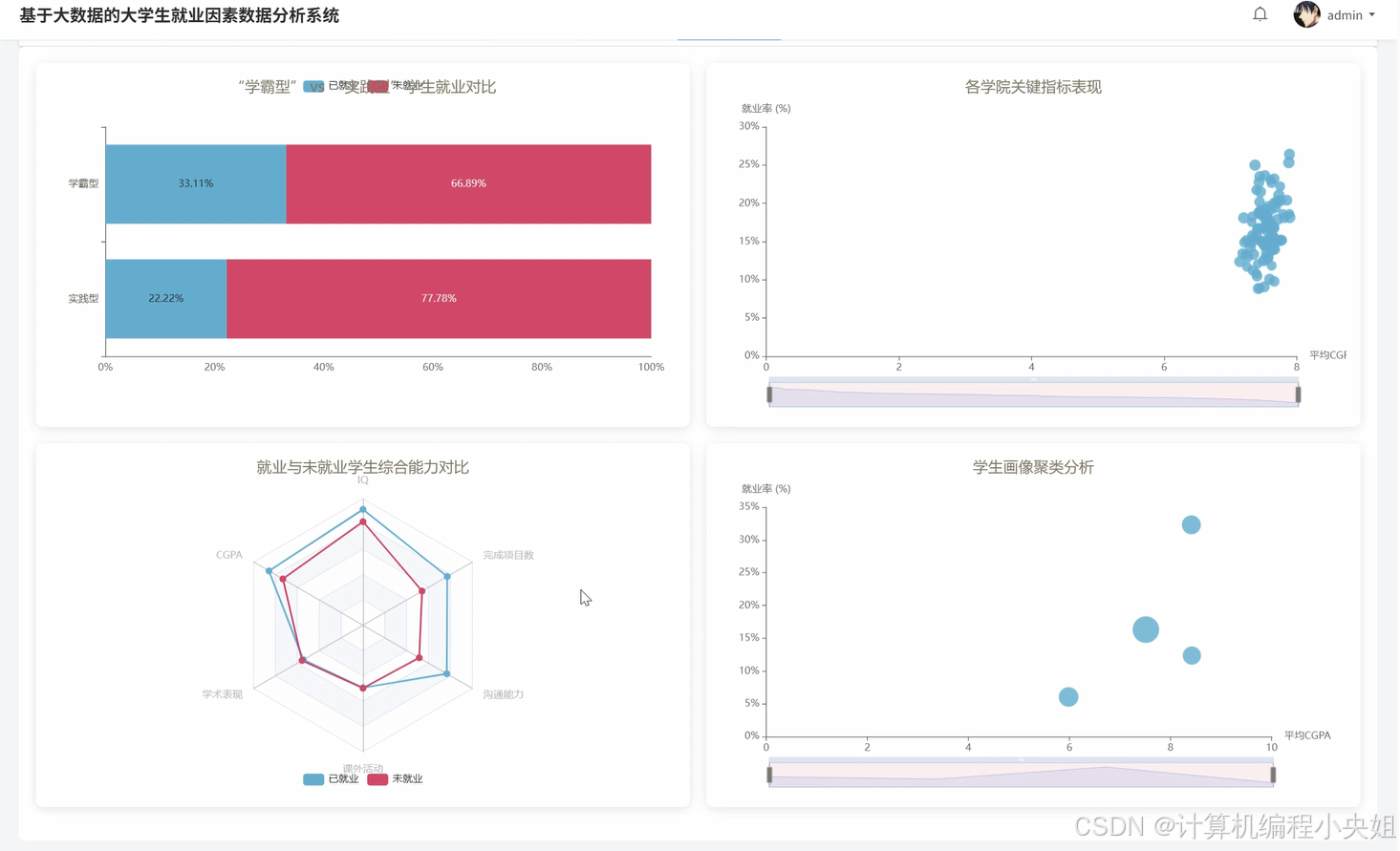Click right zoom handle of 聚类分析 slider
Screen dimensions: 1400x851
(1273, 775)
